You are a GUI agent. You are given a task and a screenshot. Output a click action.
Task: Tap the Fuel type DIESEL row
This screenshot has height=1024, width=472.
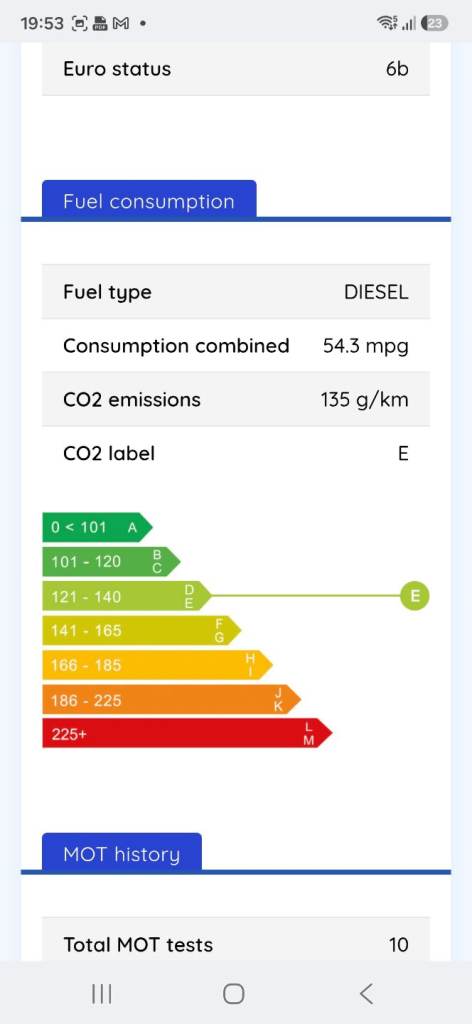pos(236,292)
